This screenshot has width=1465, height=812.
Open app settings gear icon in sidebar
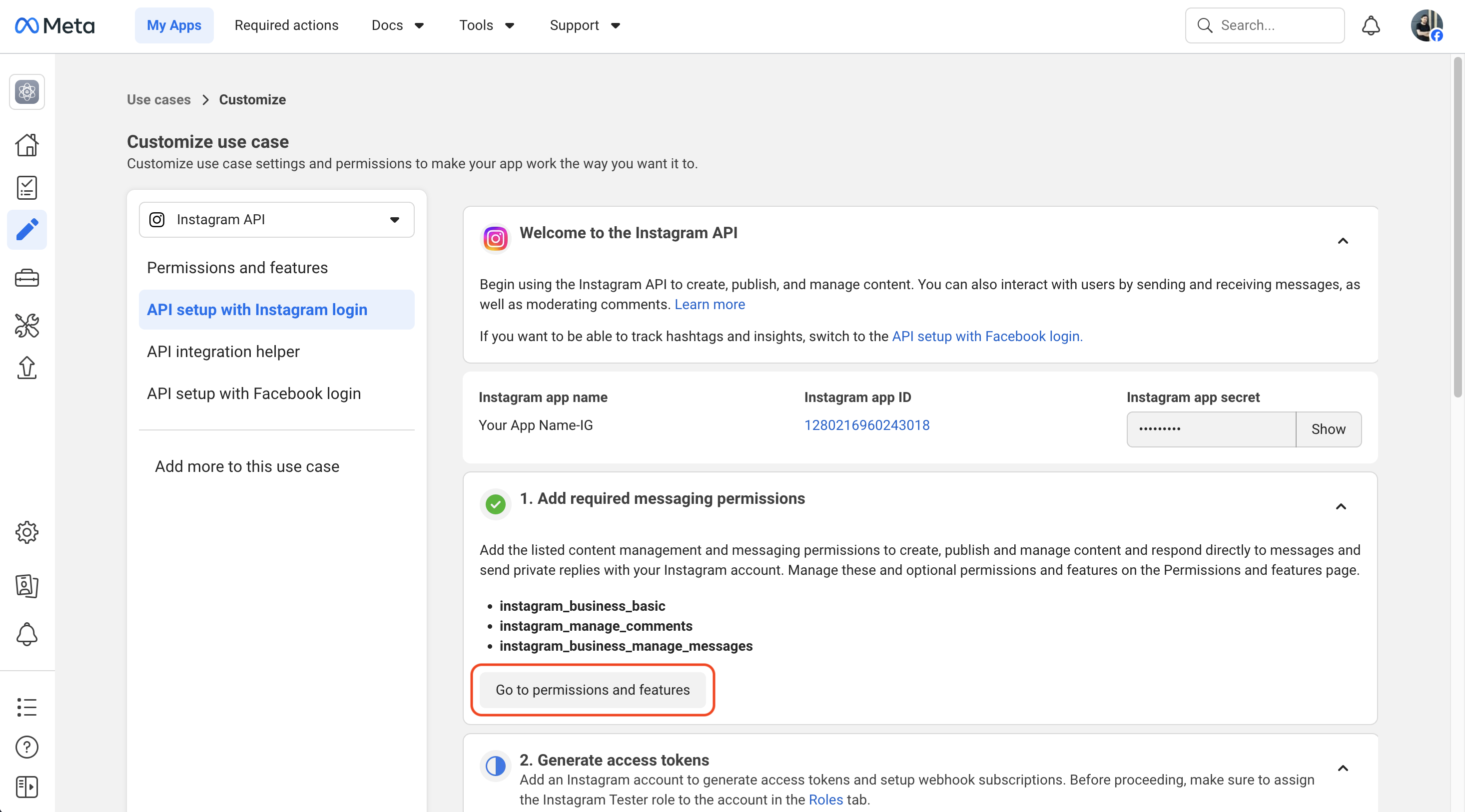coord(26,532)
